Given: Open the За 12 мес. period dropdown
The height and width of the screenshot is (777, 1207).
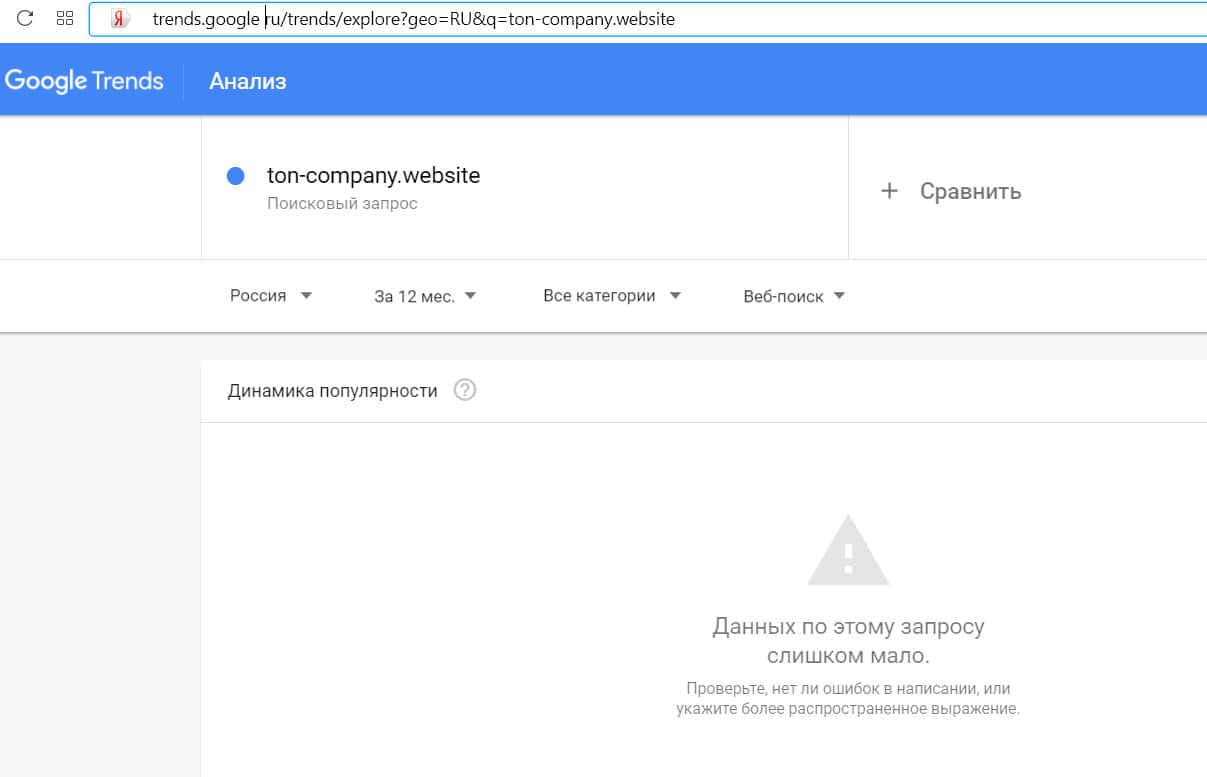Looking at the screenshot, I should 425,296.
